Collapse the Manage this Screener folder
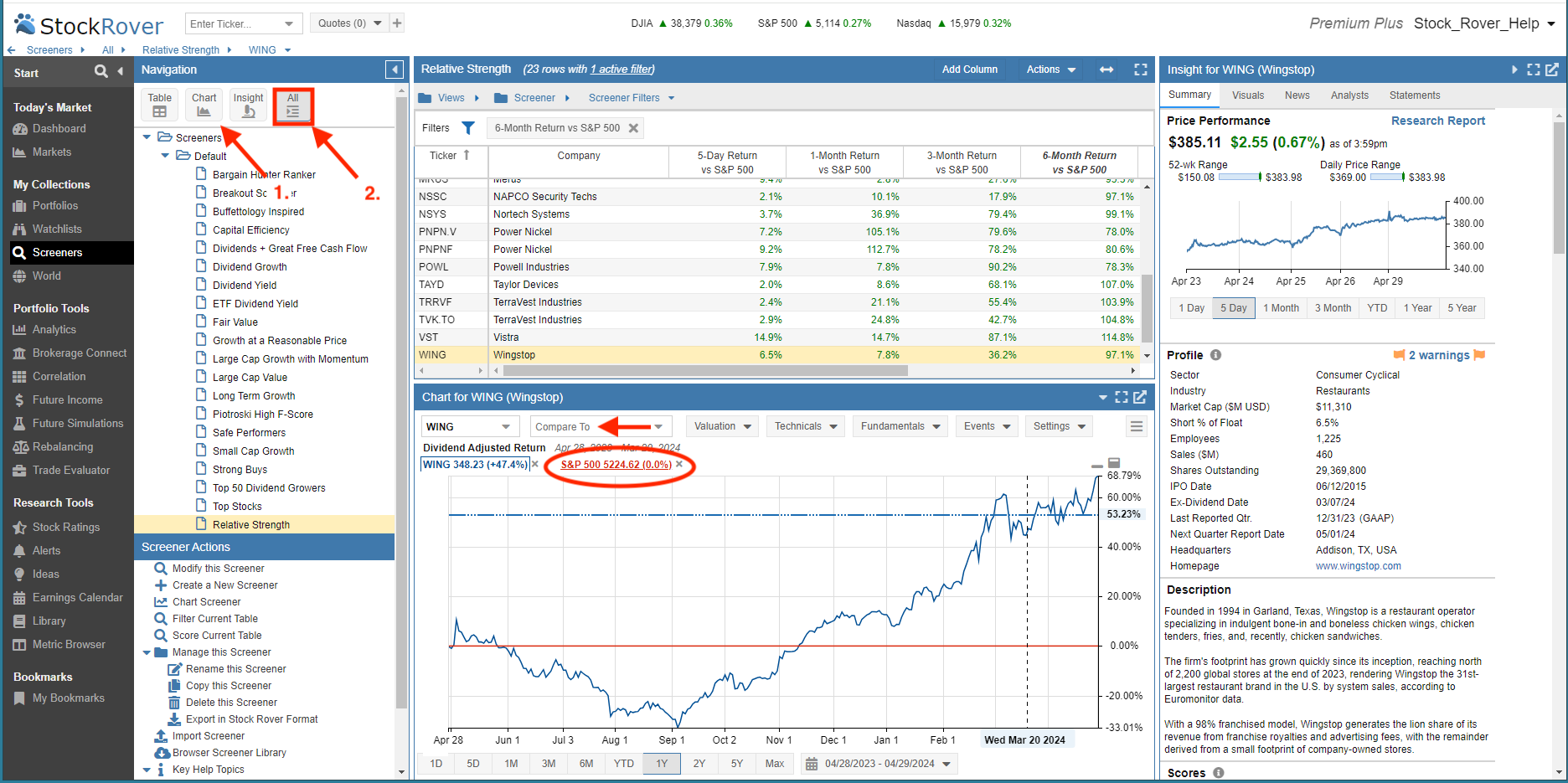Screen dimensions: 1568x783 tap(147, 652)
